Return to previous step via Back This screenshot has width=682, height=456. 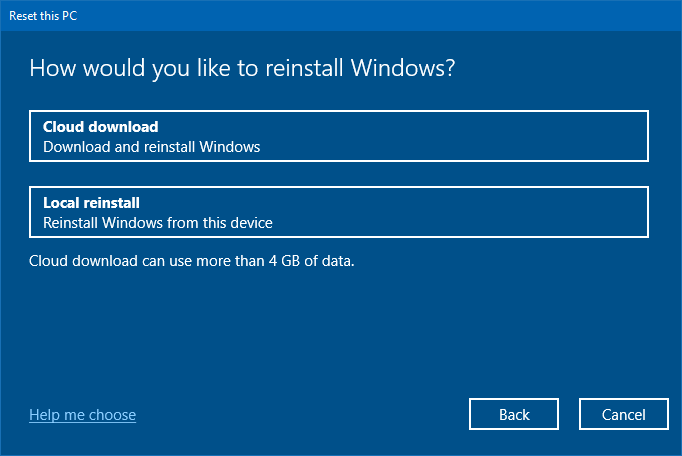(514, 414)
